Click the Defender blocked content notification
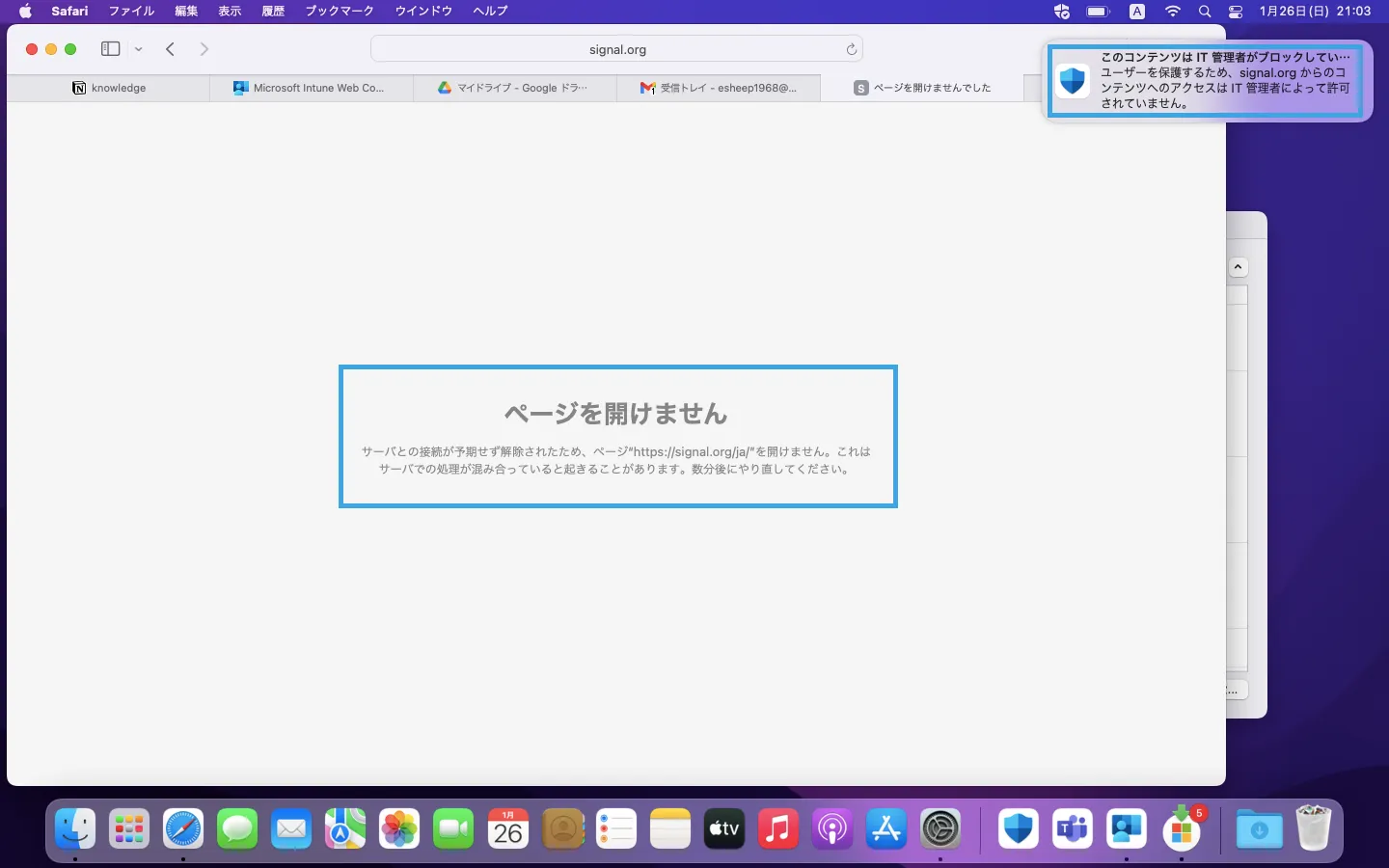The height and width of the screenshot is (868, 1389). (x=1206, y=80)
